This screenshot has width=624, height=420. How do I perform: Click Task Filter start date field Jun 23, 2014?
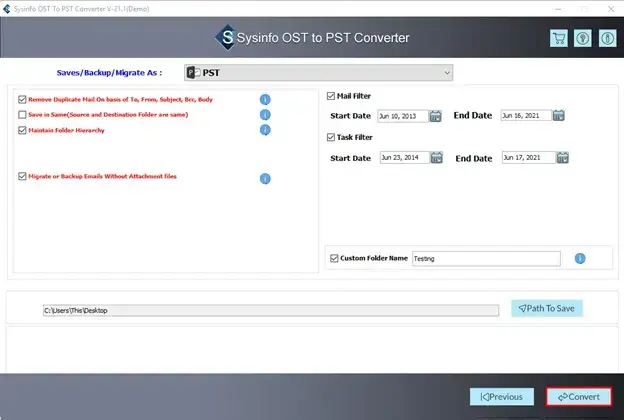coord(404,158)
